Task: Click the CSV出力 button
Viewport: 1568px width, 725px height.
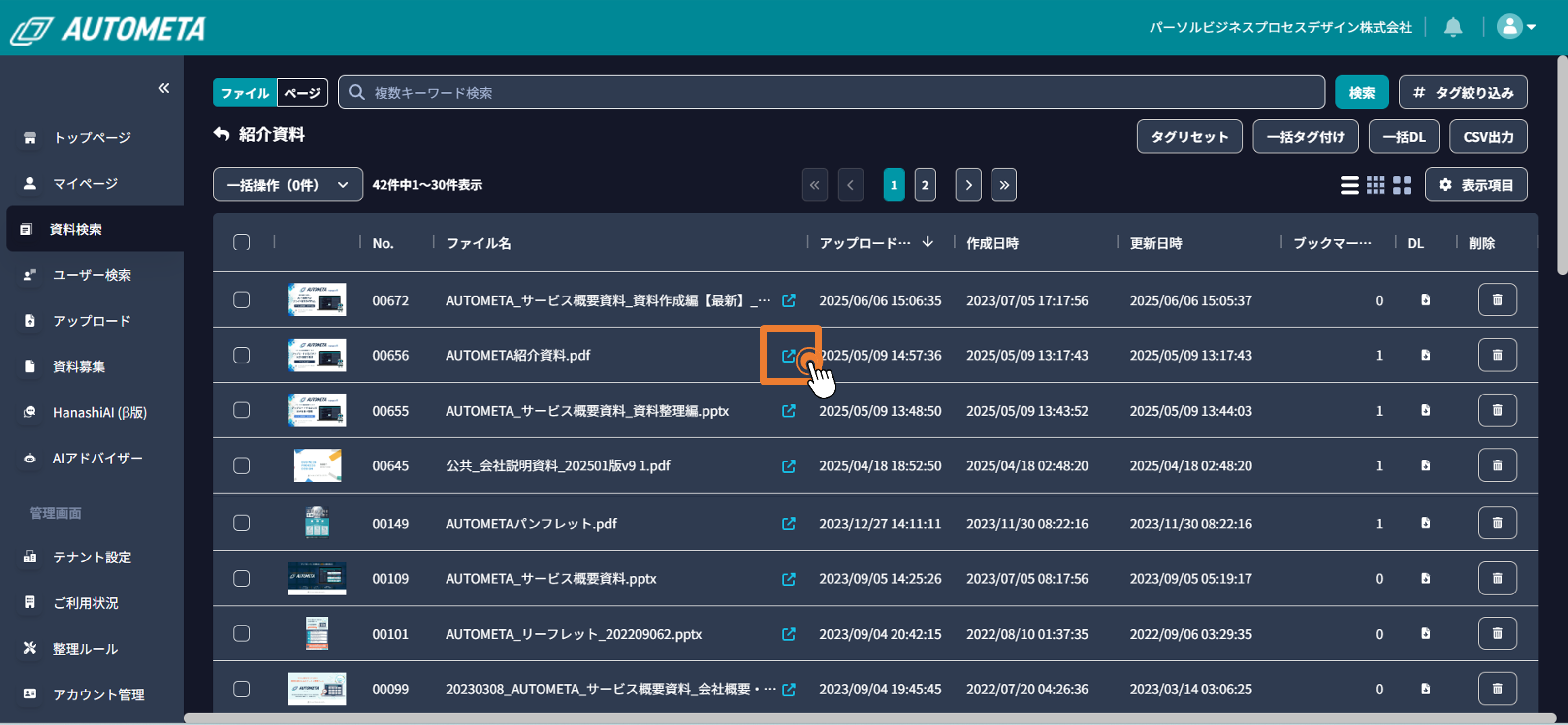Action: pyautogui.click(x=1488, y=137)
